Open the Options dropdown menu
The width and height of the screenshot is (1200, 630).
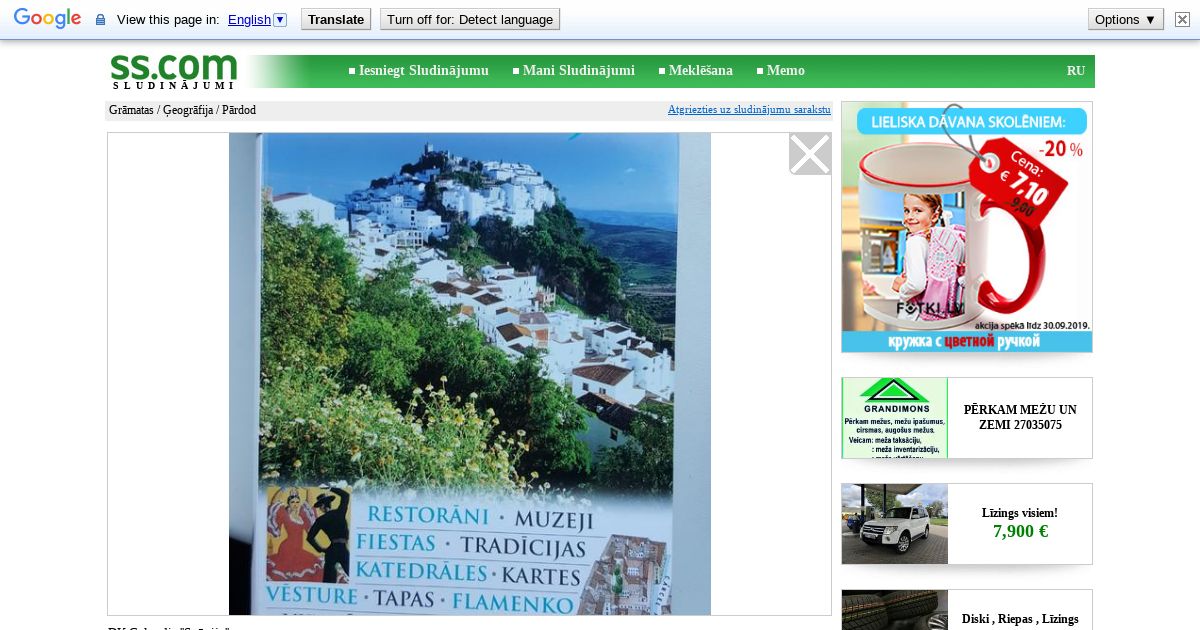pyautogui.click(x=1126, y=19)
